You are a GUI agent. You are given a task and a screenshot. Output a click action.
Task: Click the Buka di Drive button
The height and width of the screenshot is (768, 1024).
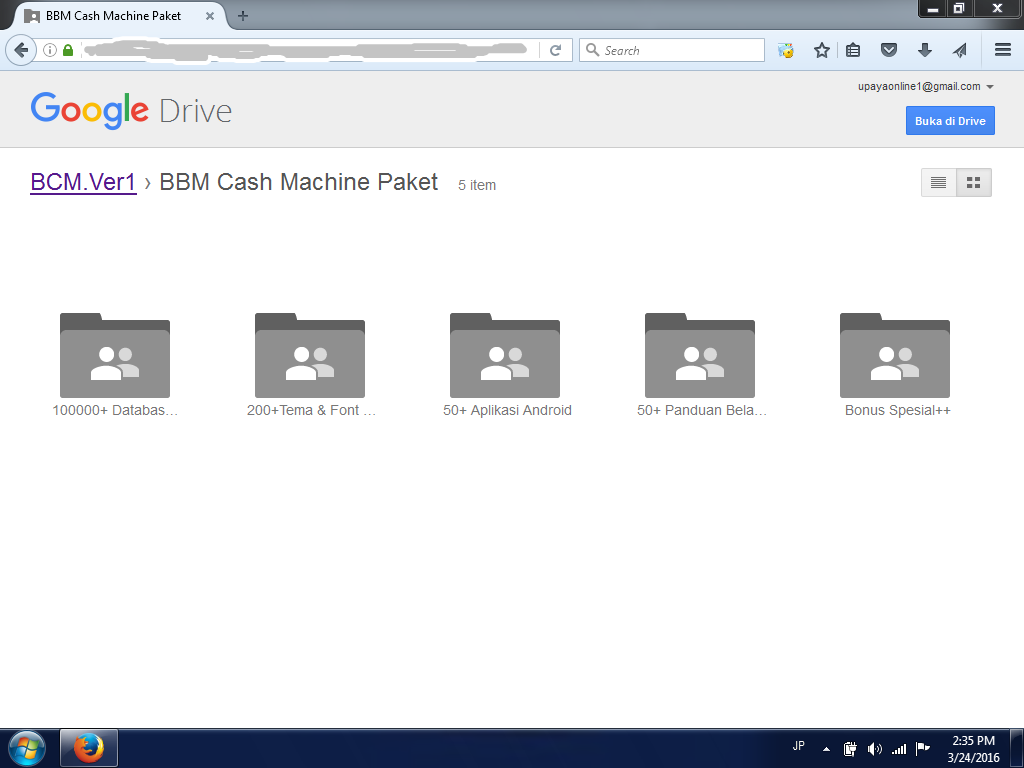coord(950,121)
